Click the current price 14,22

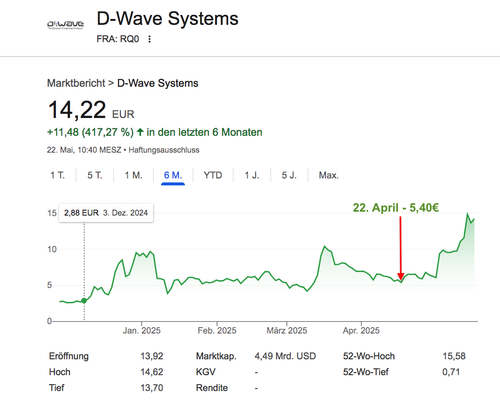tap(77, 110)
